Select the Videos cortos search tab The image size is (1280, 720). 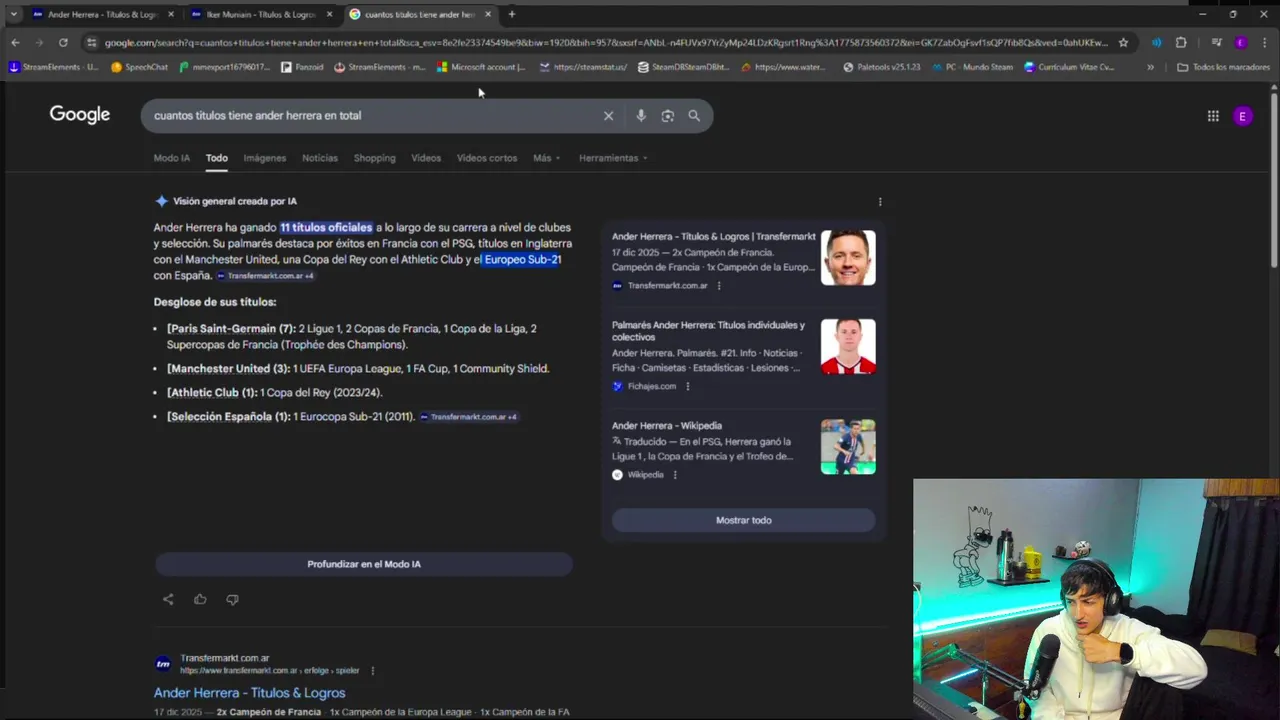pyautogui.click(x=487, y=158)
